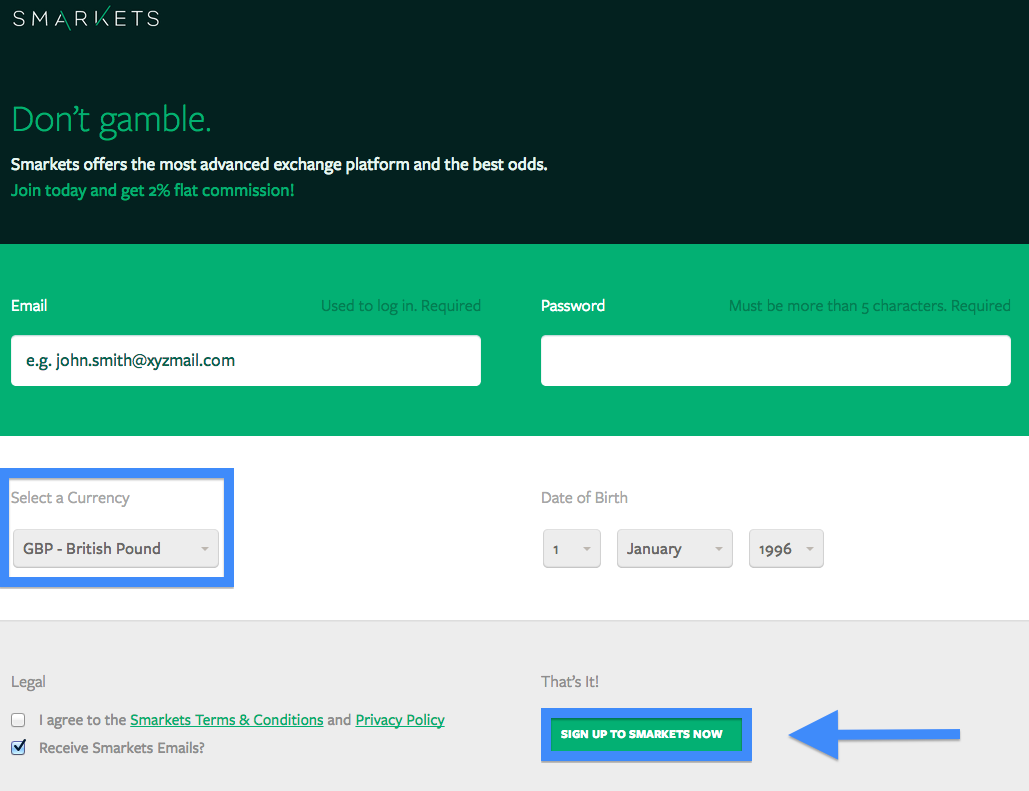The height and width of the screenshot is (791, 1029).
Task: Focus the Password input field
Action: (776, 360)
